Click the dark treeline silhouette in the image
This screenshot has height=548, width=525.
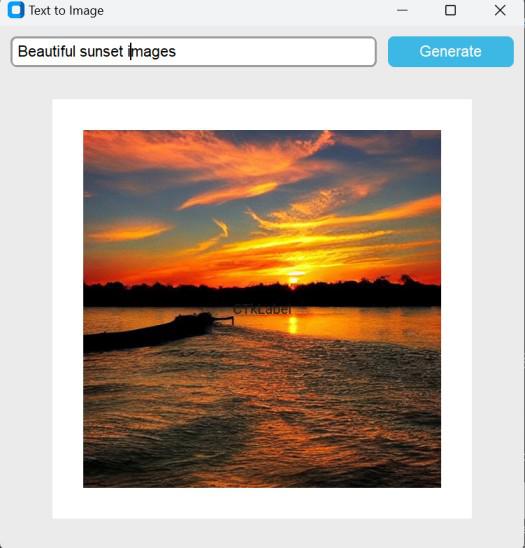262,293
